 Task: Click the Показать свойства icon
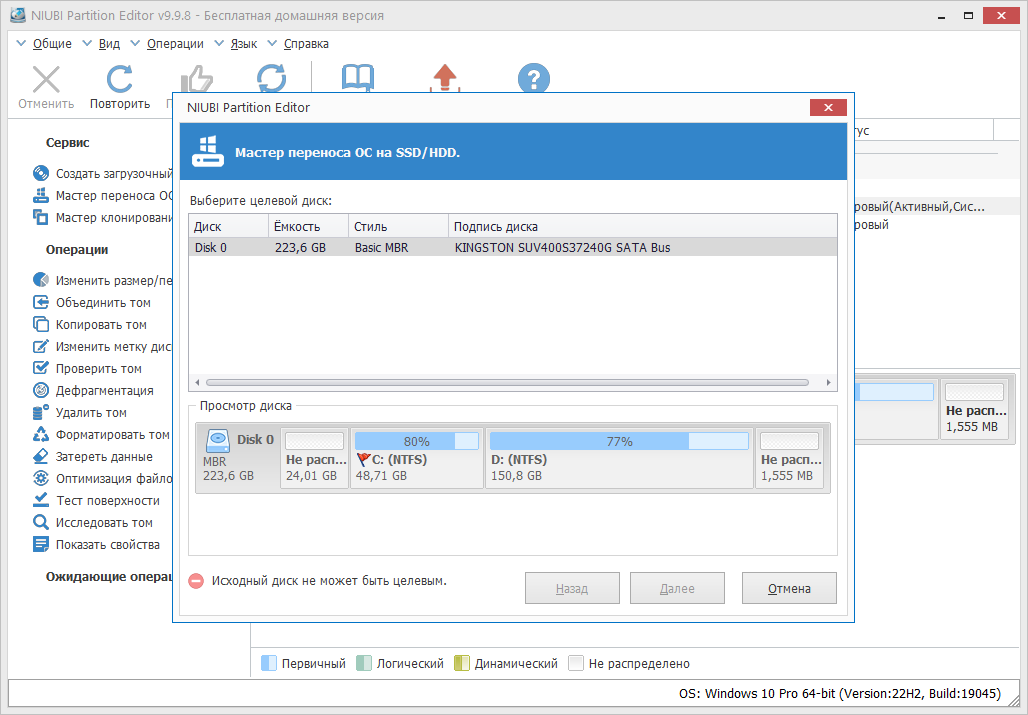pos(41,544)
